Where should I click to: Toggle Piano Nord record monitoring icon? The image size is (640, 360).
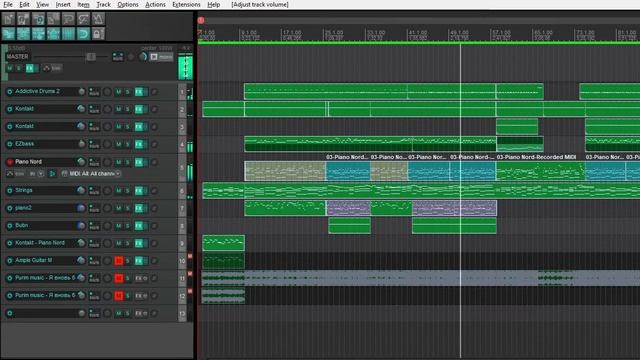(x=52, y=174)
